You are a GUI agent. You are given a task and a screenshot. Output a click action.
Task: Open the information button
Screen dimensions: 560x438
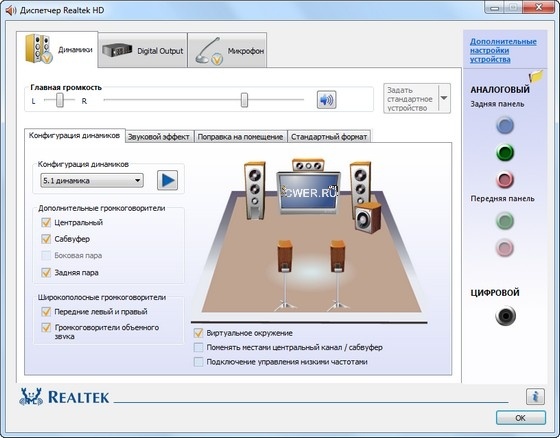(x=535, y=397)
